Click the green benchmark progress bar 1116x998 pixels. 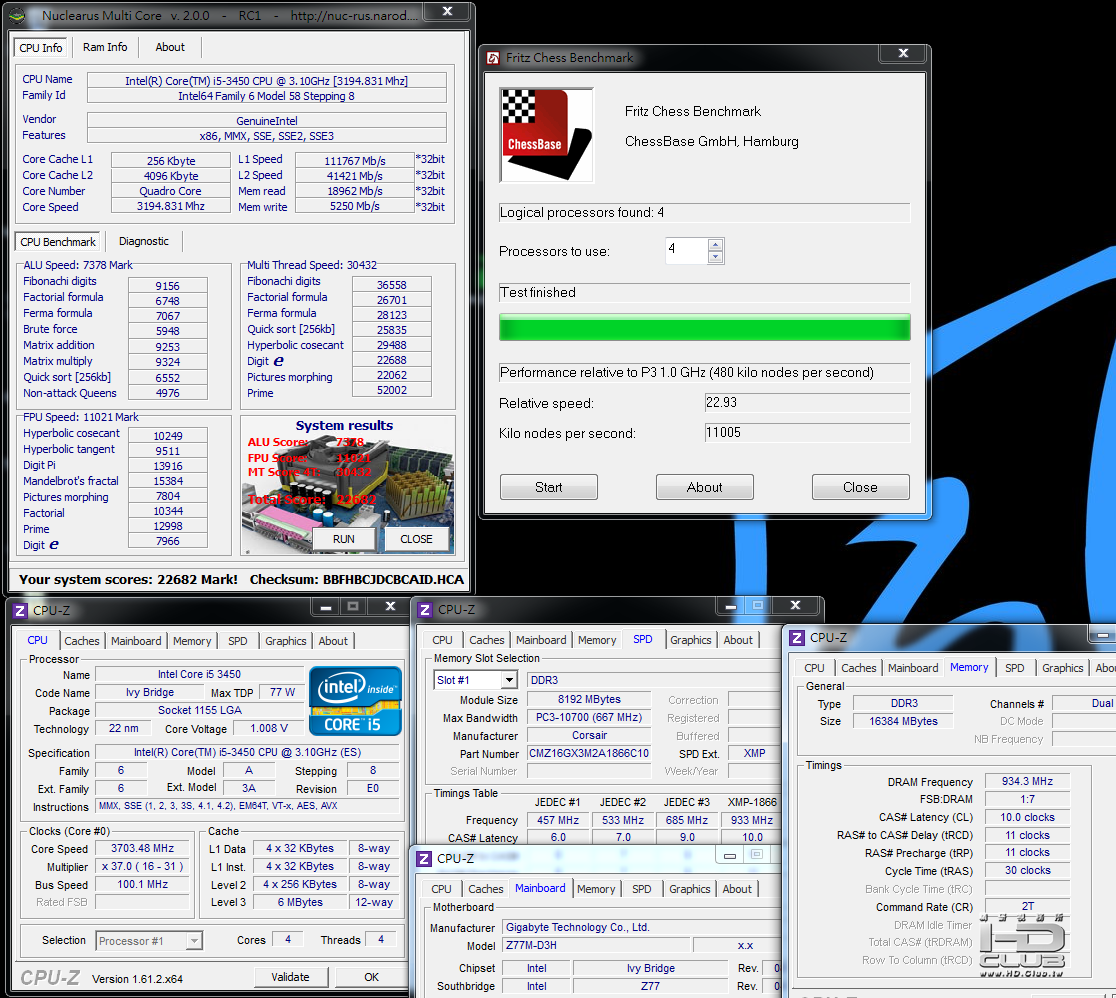[705, 327]
